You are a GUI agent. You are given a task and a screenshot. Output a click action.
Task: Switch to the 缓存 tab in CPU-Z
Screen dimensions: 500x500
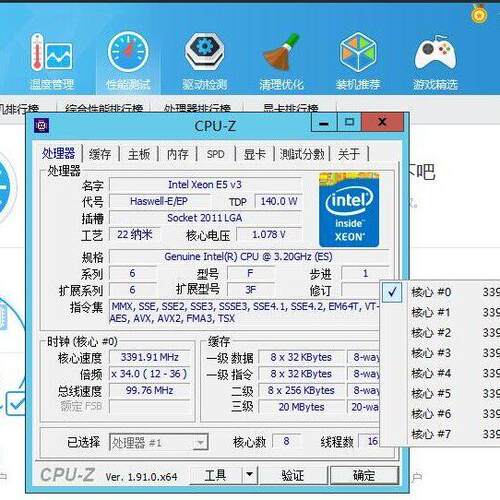(x=100, y=154)
